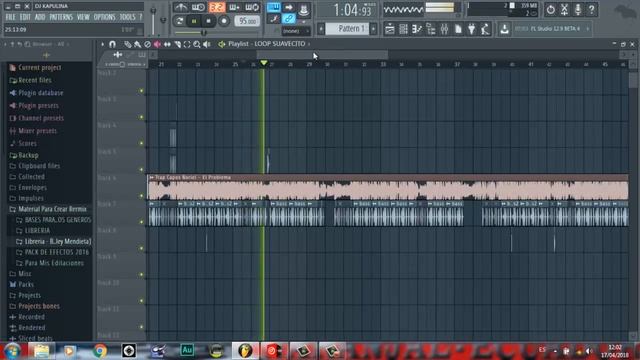Select the playlist paint brush tool
This screenshot has height=360, width=640.
138,44
